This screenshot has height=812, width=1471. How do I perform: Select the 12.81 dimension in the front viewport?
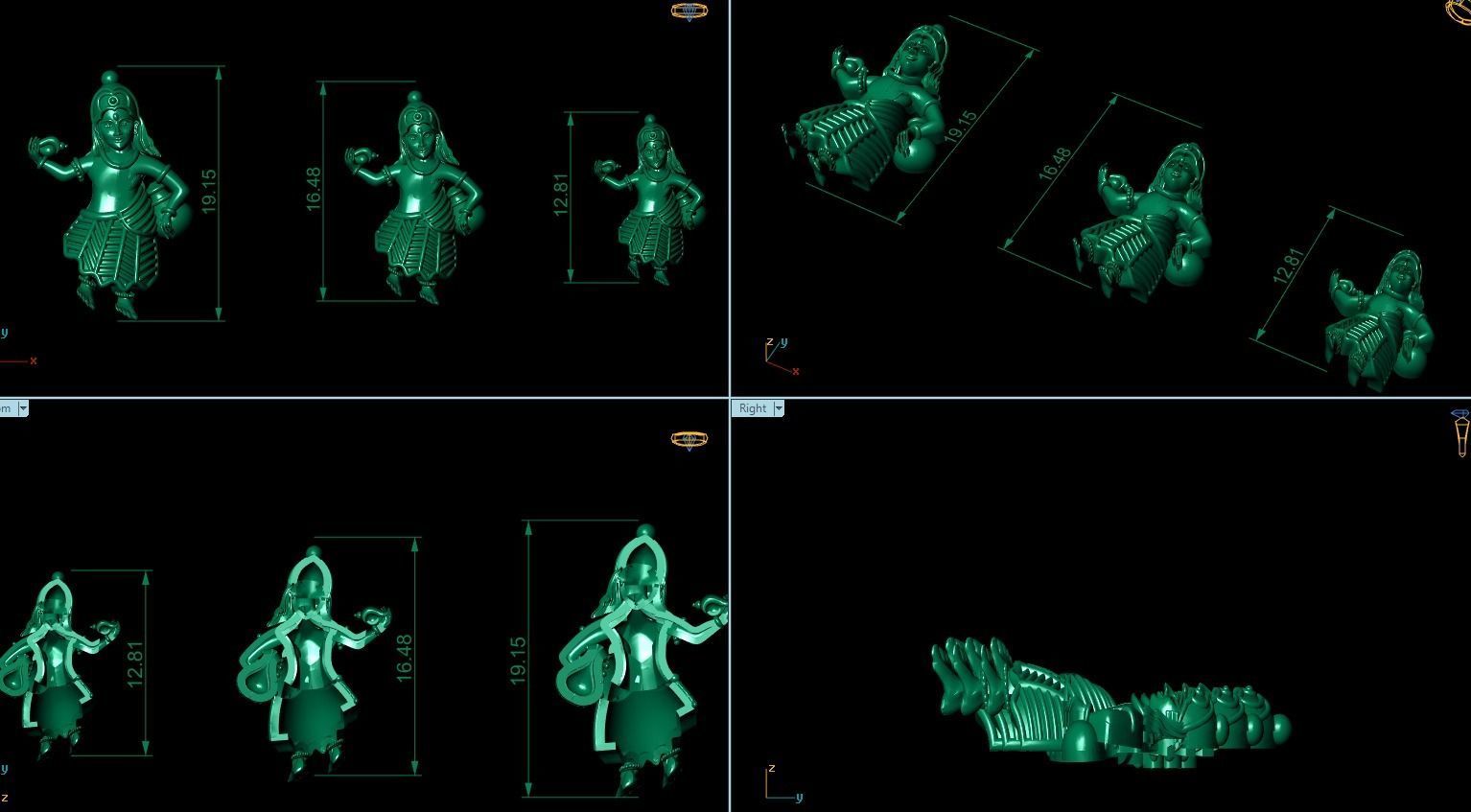(561, 195)
